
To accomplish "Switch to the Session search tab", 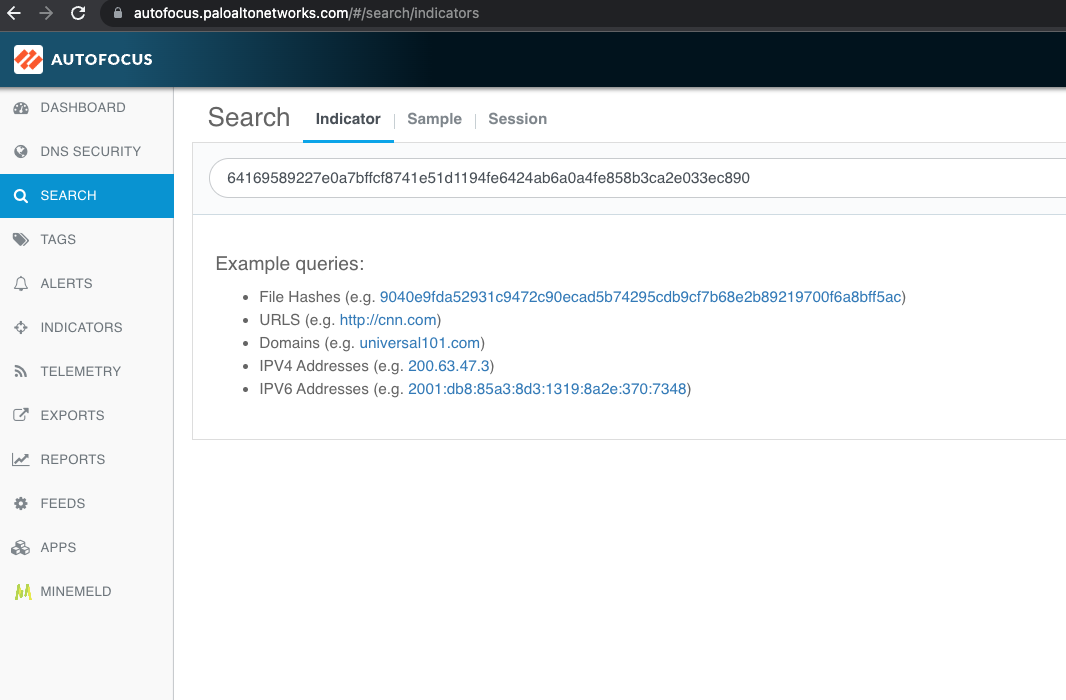I will click(x=517, y=119).
